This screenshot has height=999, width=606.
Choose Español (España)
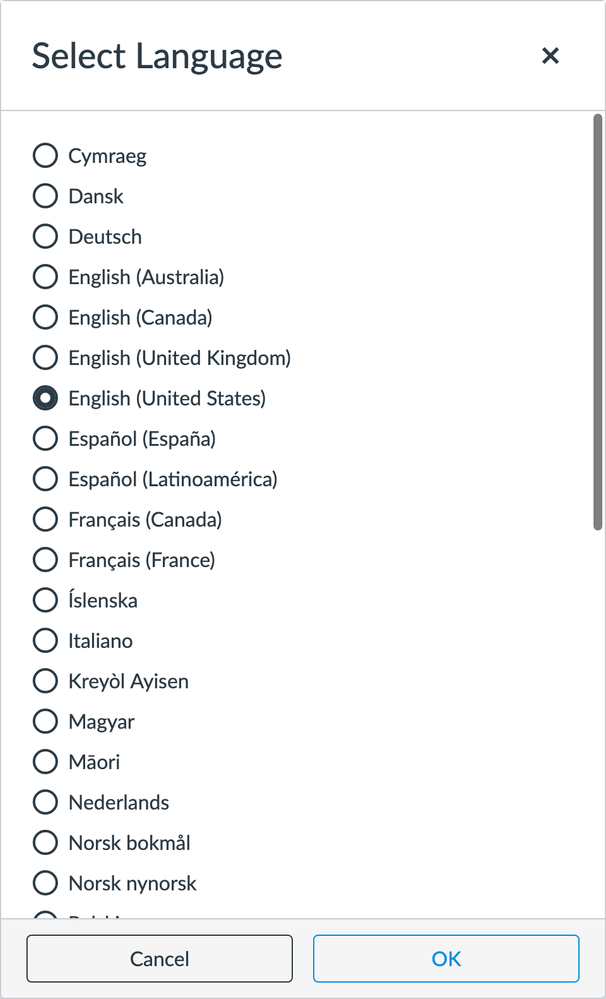pos(45,438)
